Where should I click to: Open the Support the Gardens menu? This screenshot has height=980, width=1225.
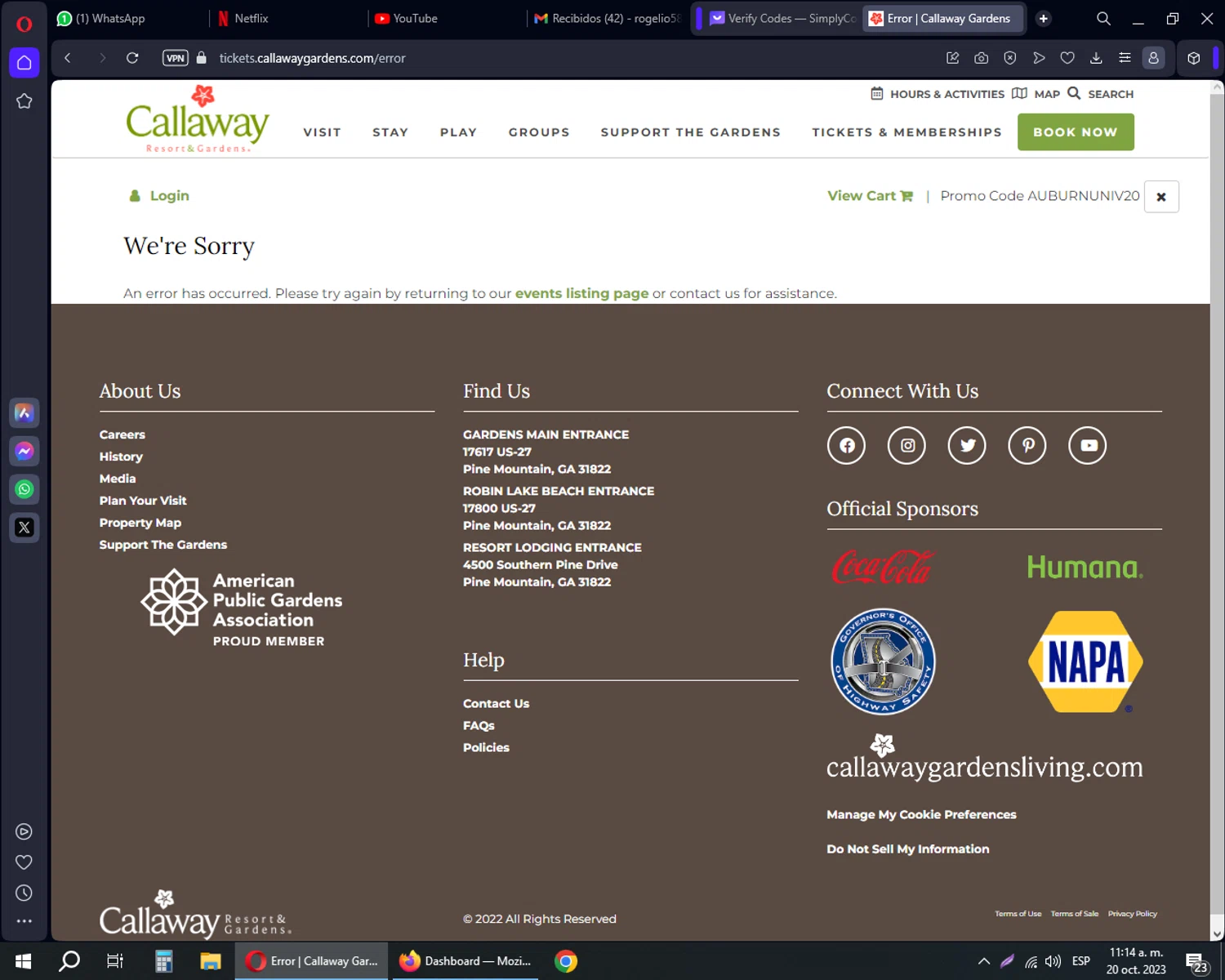click(691, 132)
